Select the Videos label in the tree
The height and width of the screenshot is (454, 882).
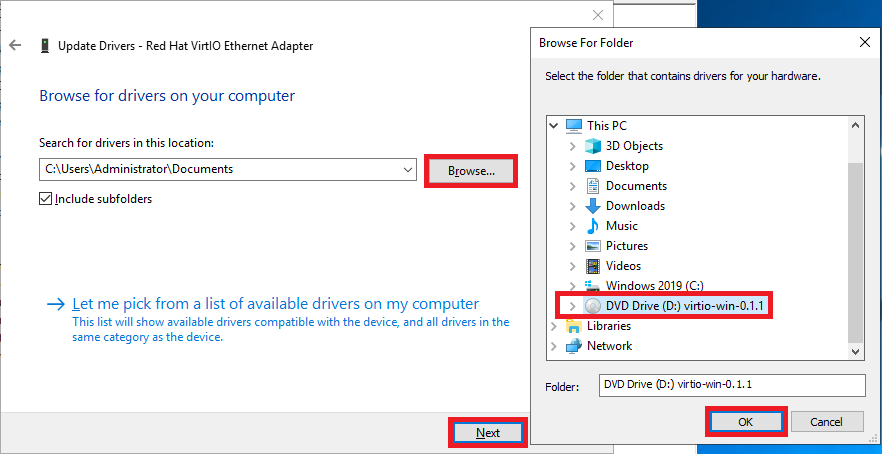623,266
